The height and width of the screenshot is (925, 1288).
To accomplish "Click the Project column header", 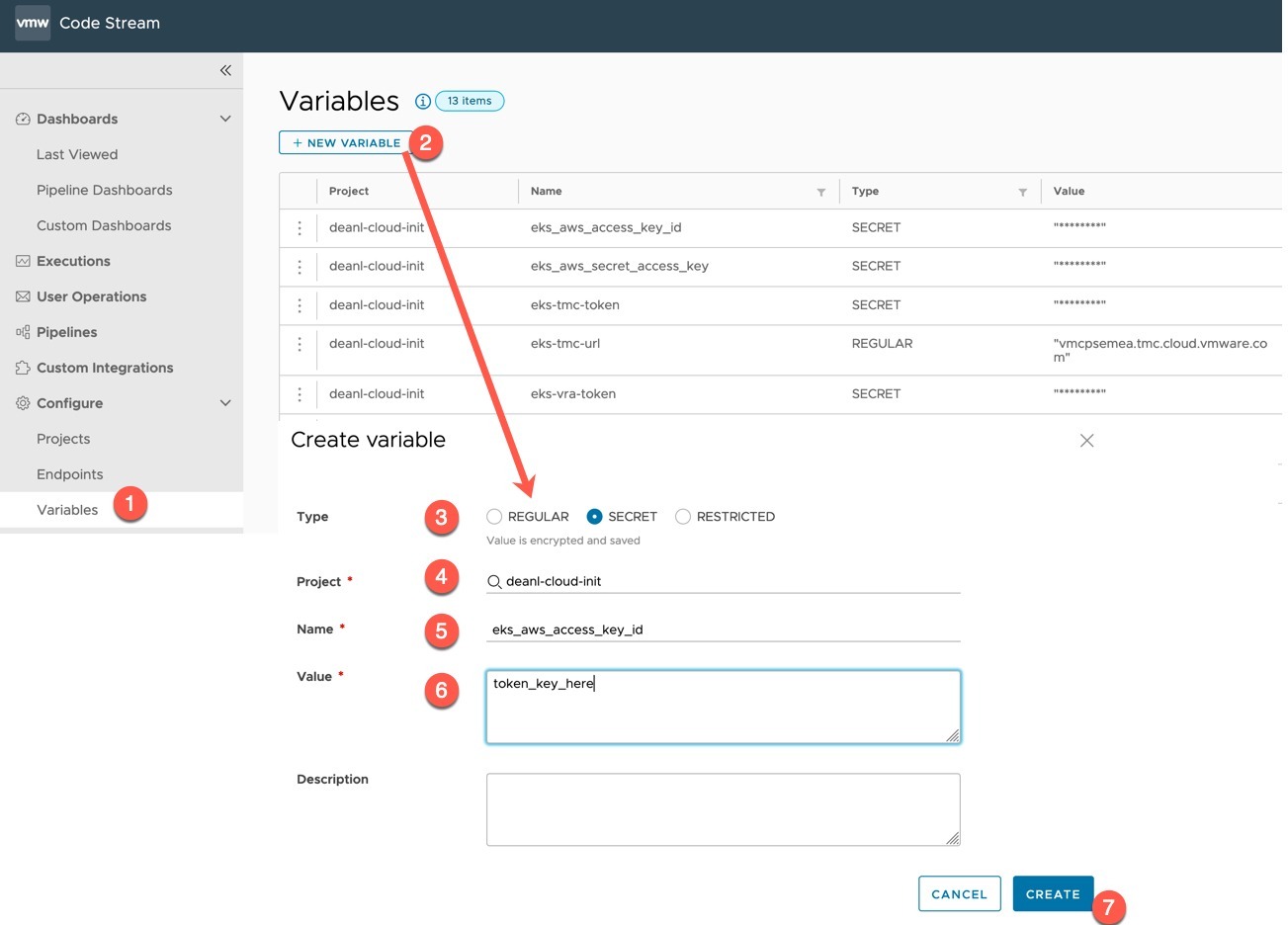I will [349, 192].
